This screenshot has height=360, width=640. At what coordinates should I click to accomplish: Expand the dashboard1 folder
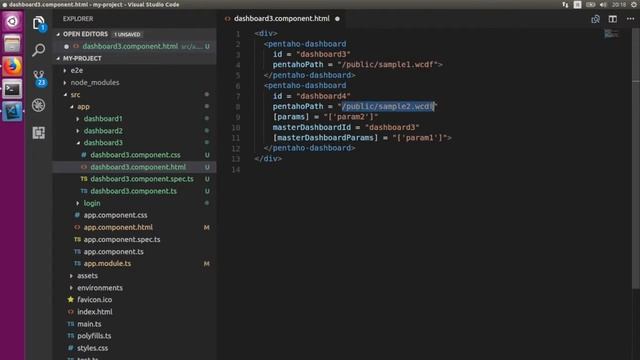[103, 119]
